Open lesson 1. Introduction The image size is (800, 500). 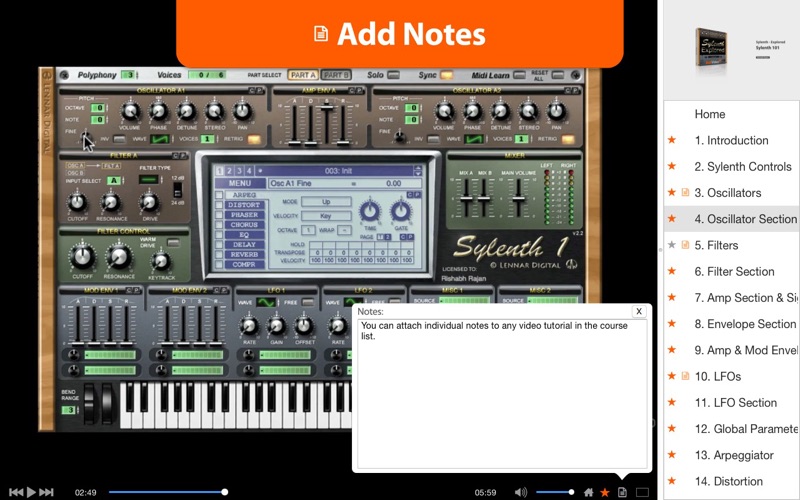[732, 140]
